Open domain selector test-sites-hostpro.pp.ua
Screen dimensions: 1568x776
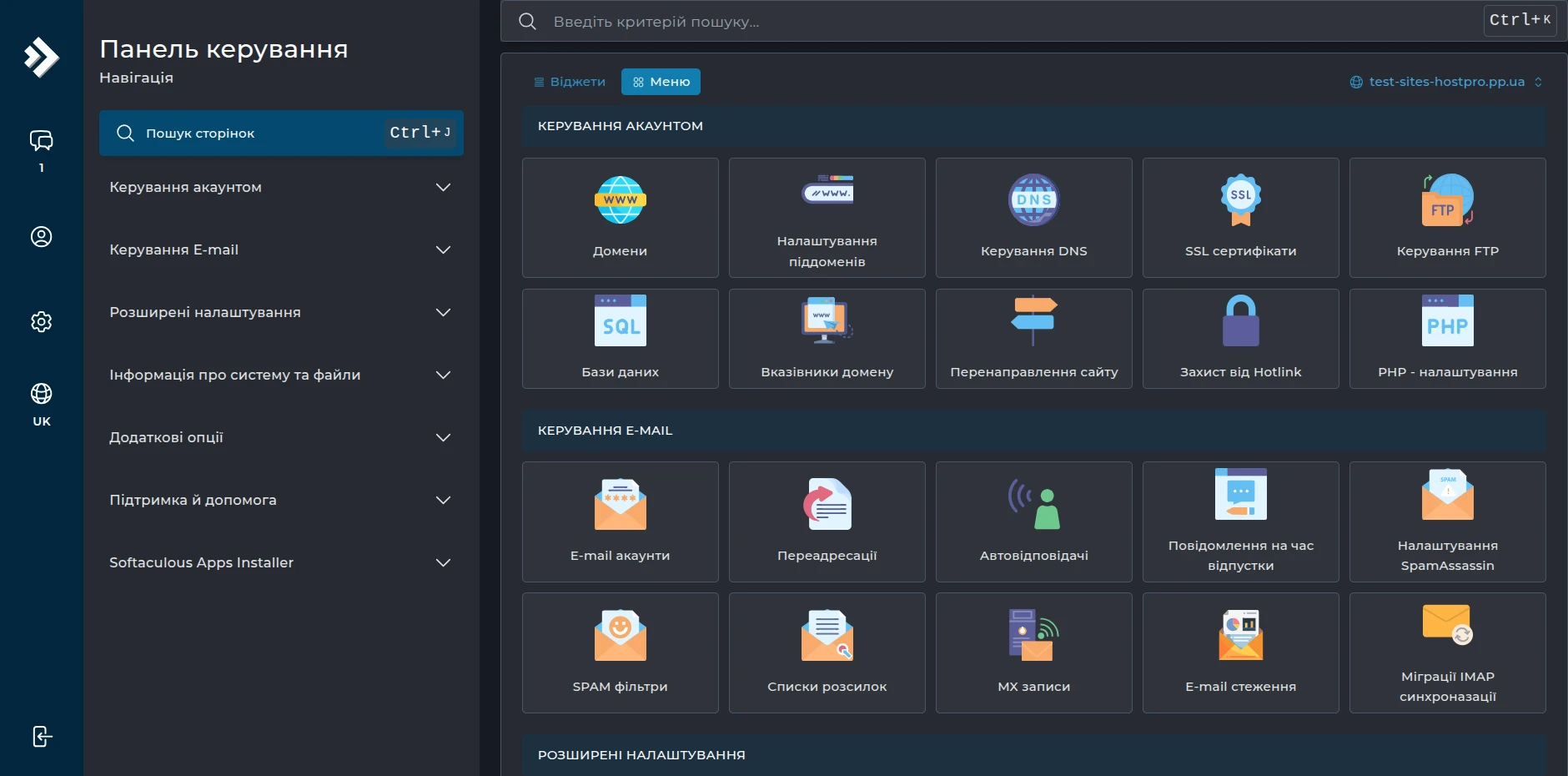(1446, 82)
